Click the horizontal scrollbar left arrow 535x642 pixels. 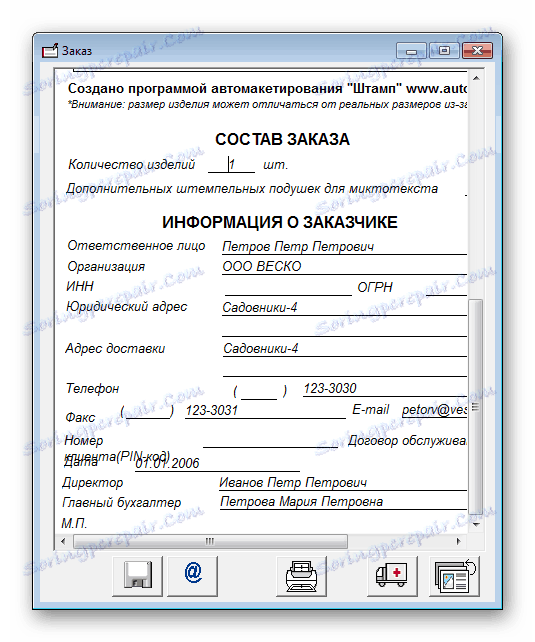63,541
